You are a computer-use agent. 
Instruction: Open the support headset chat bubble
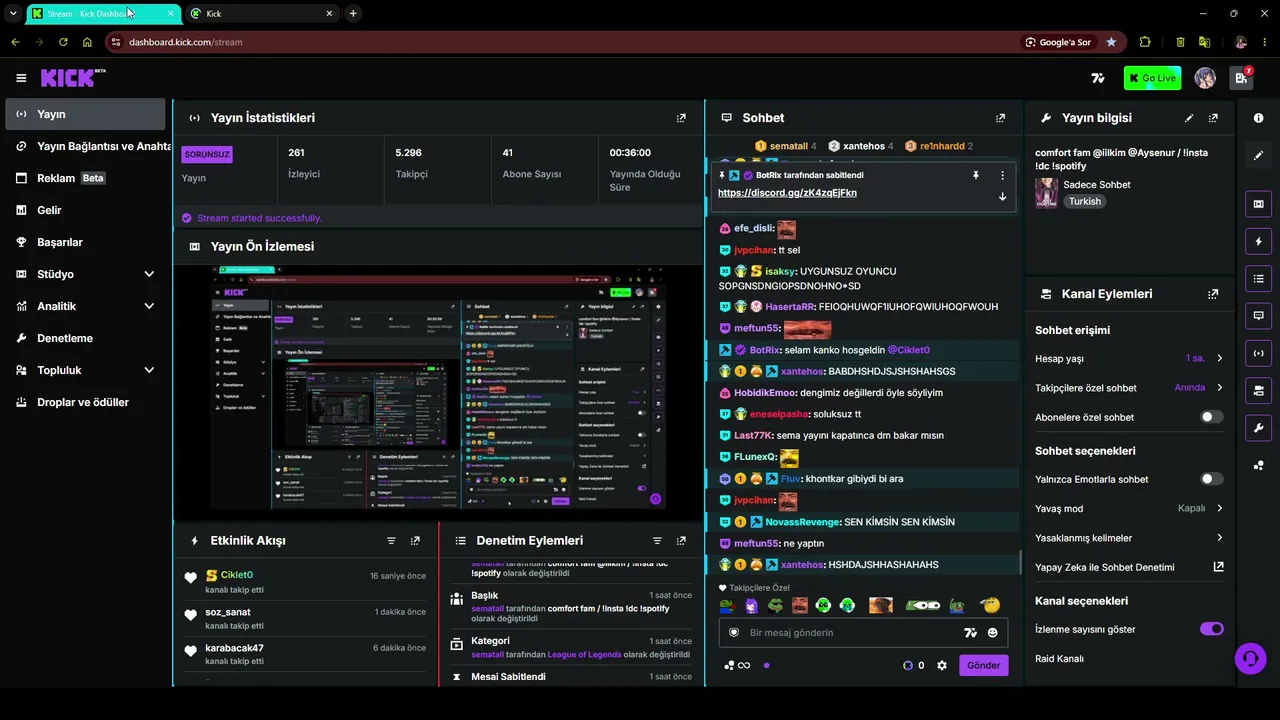tap(1249, 658)
